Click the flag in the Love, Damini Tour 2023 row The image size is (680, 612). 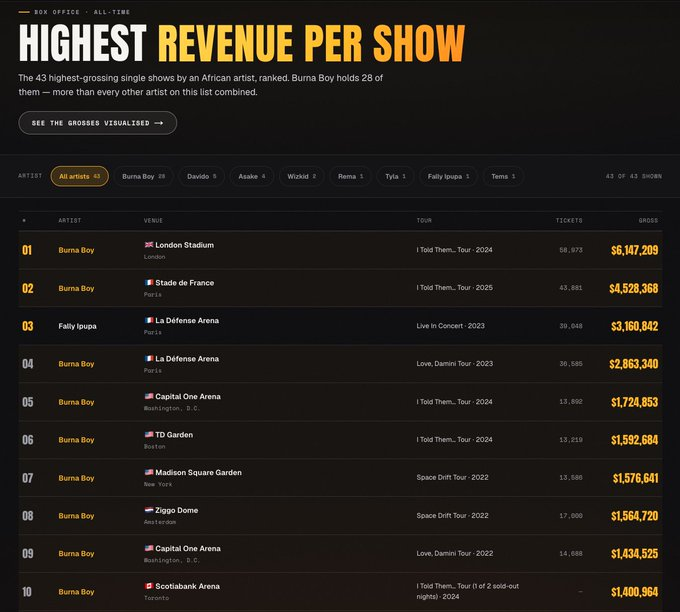point(149,358)
